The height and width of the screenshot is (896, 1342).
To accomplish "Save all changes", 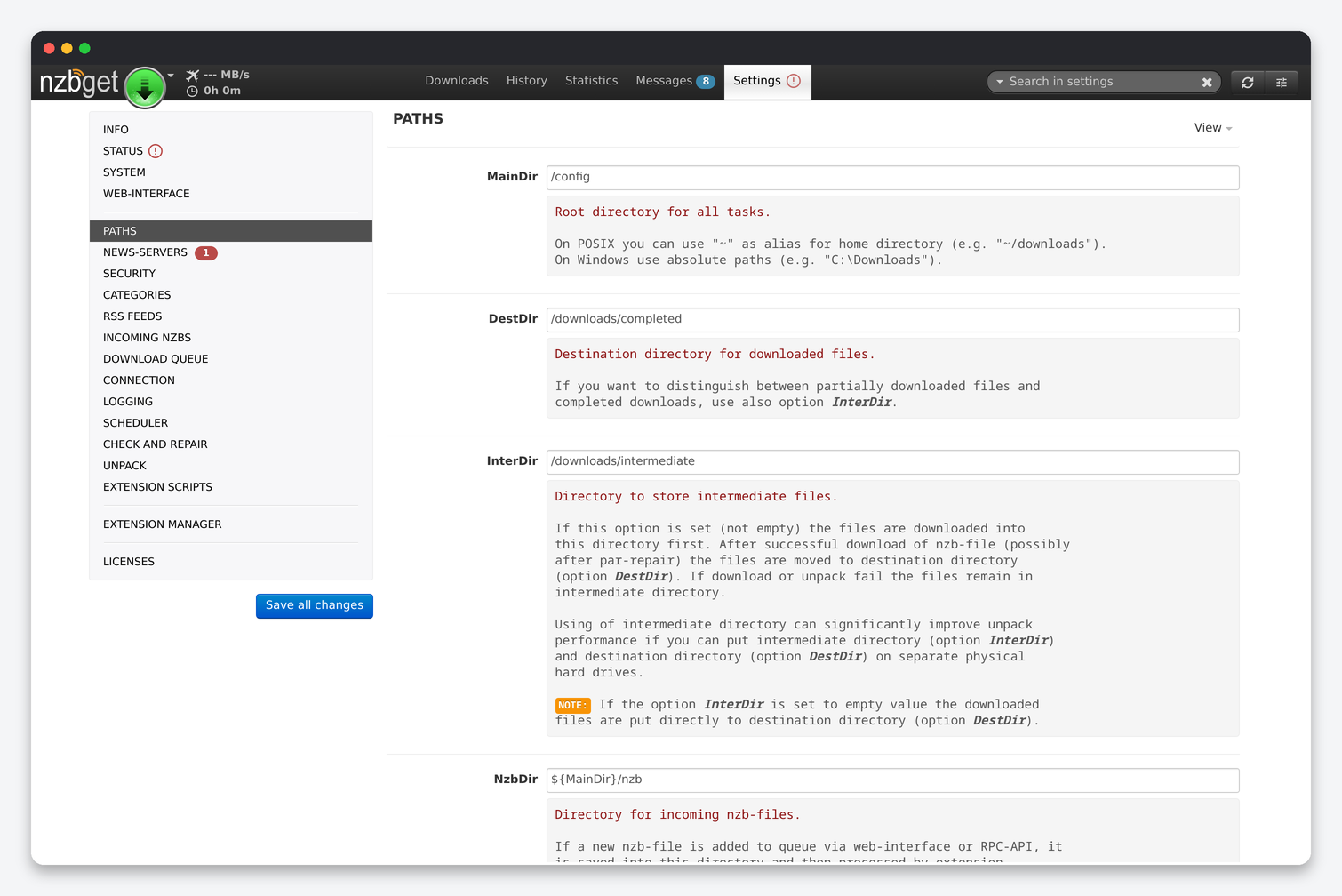I will click(315, 605).
